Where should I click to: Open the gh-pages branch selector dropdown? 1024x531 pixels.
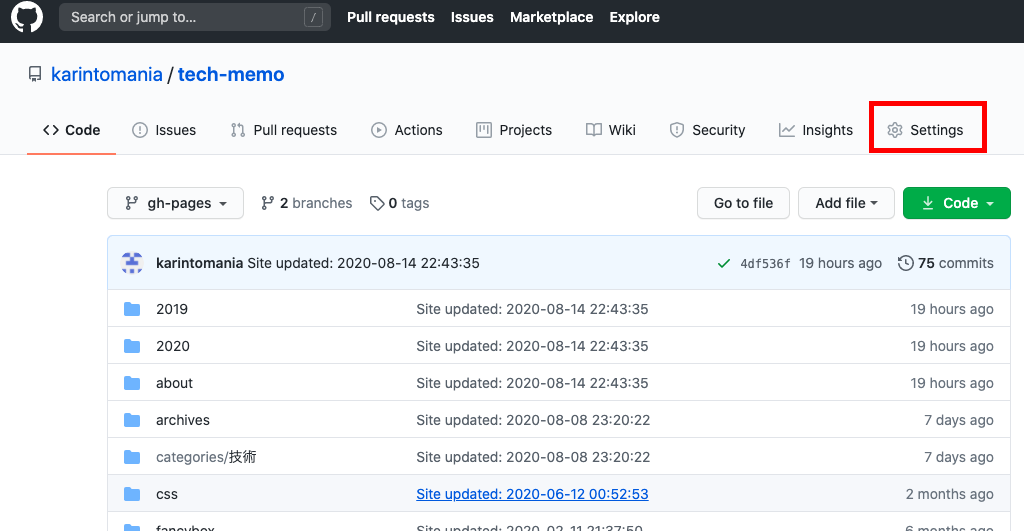(x=176, y=203)
